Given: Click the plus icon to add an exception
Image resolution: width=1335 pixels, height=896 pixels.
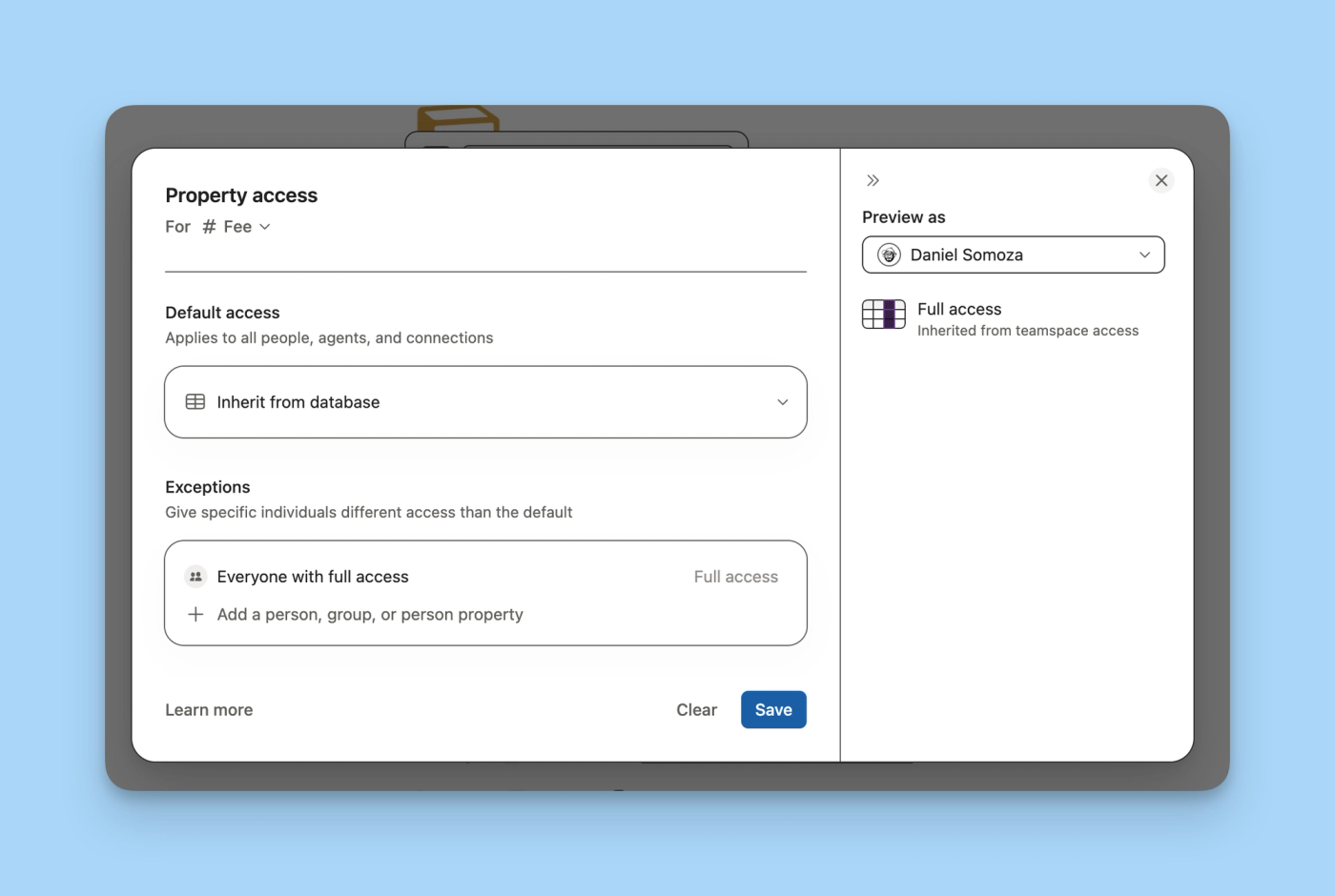Looking at the screenshot, I should (x=195, y=615).
